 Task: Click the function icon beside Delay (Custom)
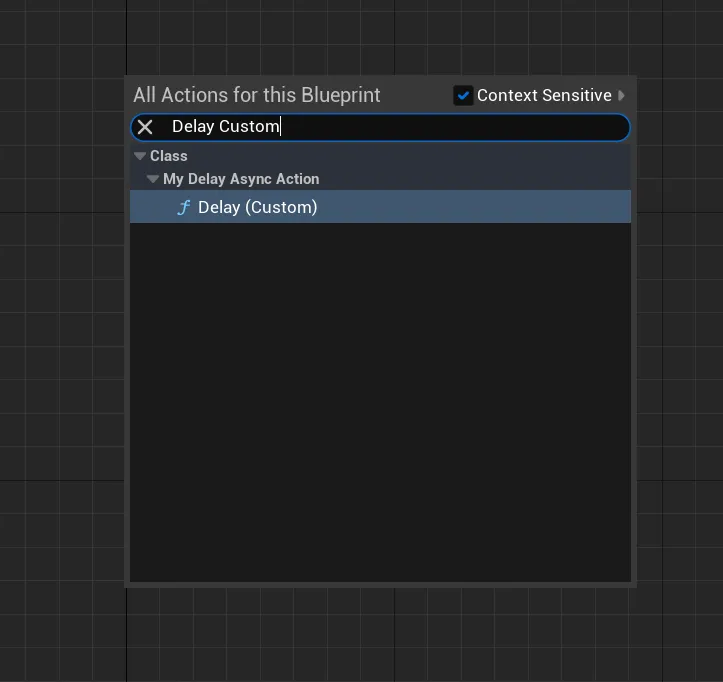(183, 207)
